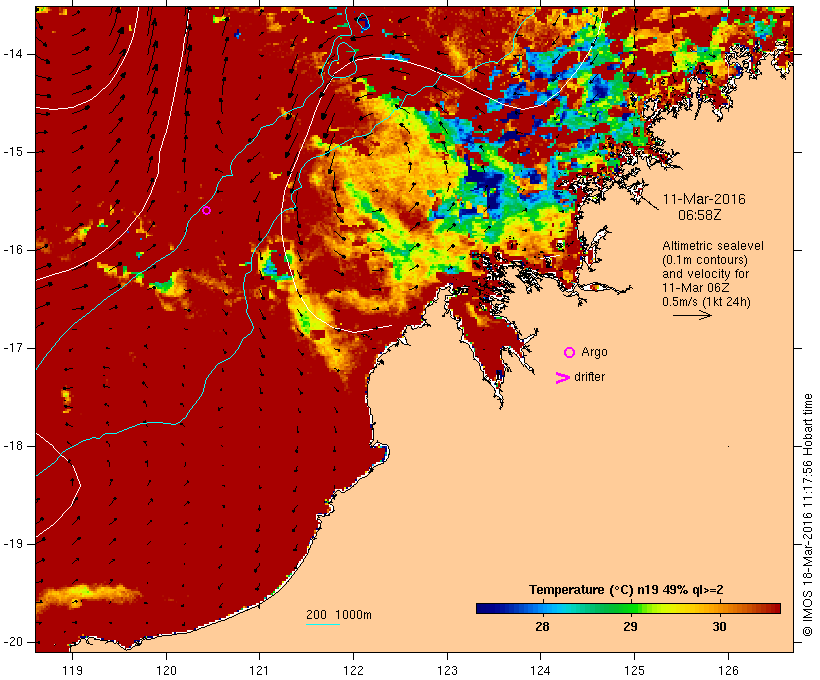Click colorbar tick label '29'

coord(630,626)
